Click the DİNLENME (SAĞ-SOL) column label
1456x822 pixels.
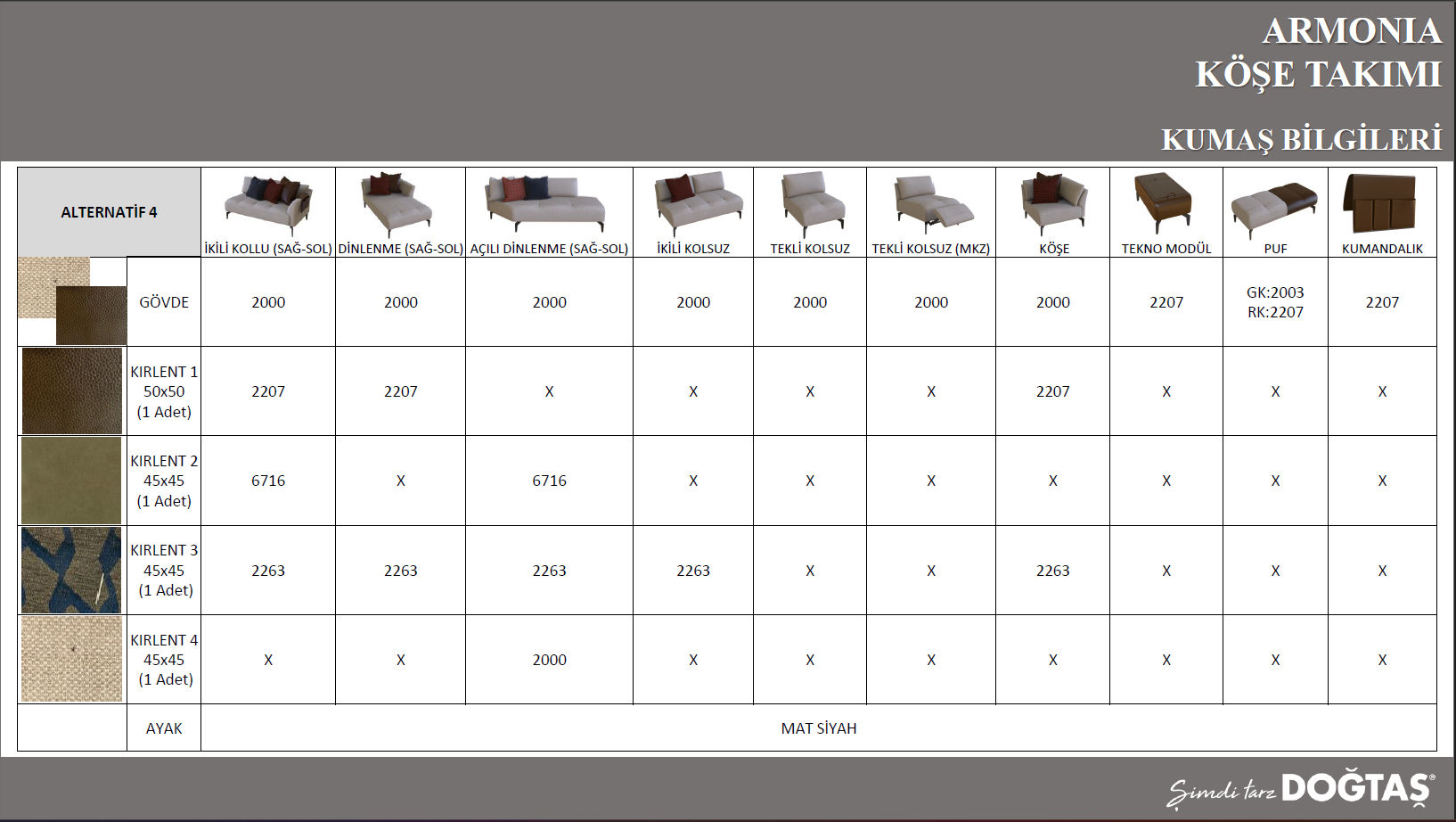[x=401, y=249]
